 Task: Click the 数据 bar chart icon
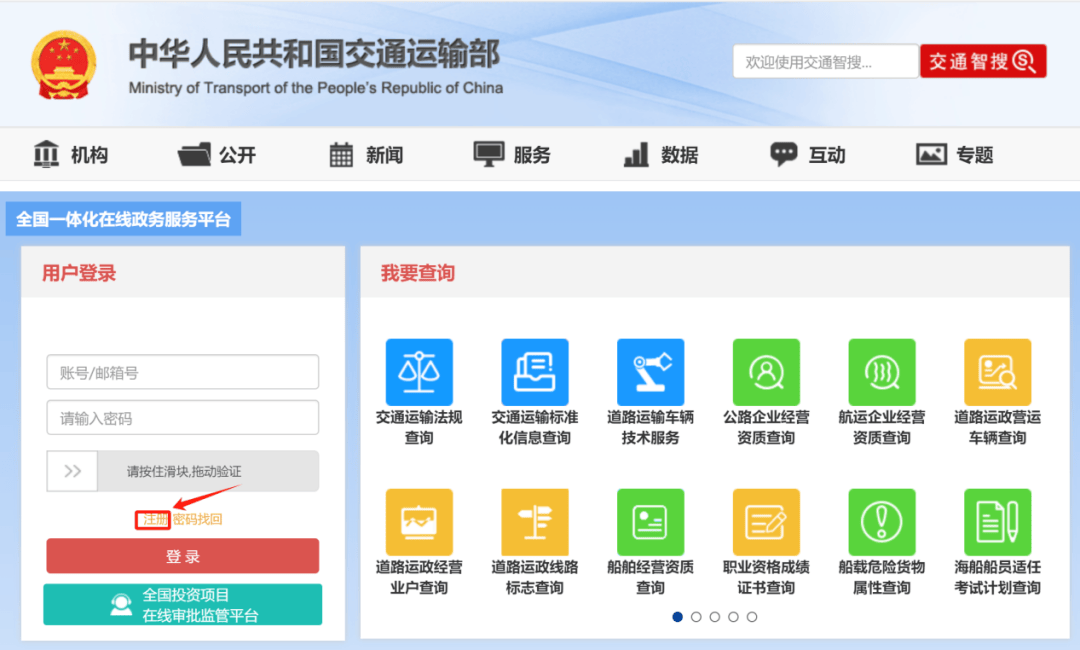click(636, 154)
